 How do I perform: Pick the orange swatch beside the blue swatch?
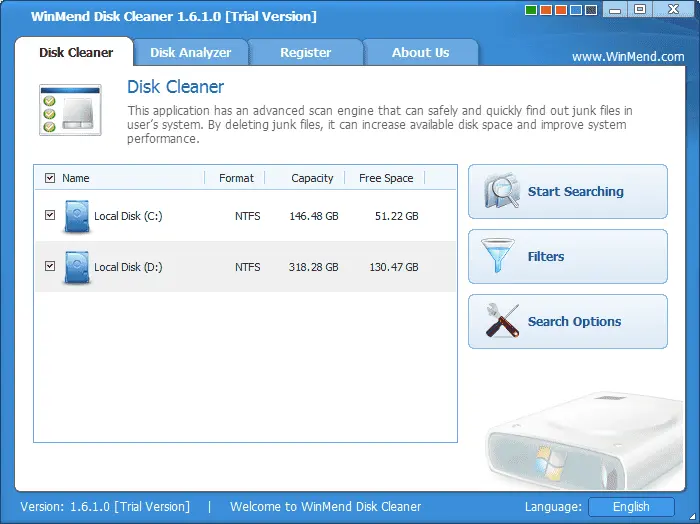(x=561, y=10)
